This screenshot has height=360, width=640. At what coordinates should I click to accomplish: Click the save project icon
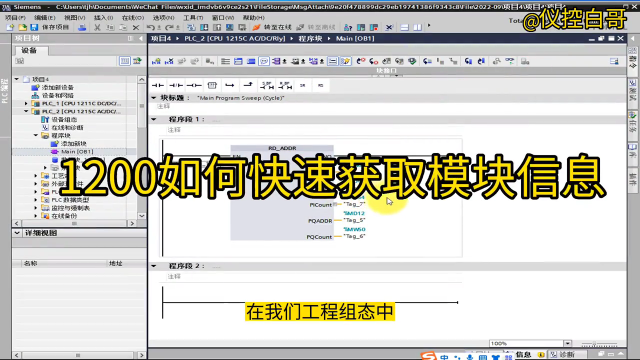click(34, 27)
